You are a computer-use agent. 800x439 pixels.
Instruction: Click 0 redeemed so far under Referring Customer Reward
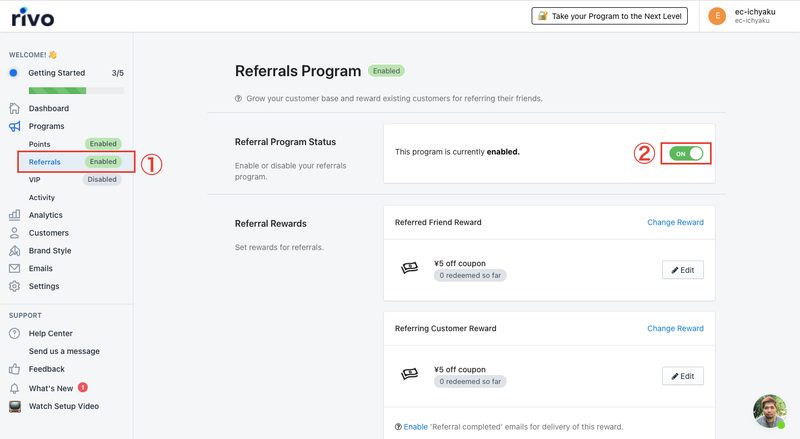click(470, 381)
